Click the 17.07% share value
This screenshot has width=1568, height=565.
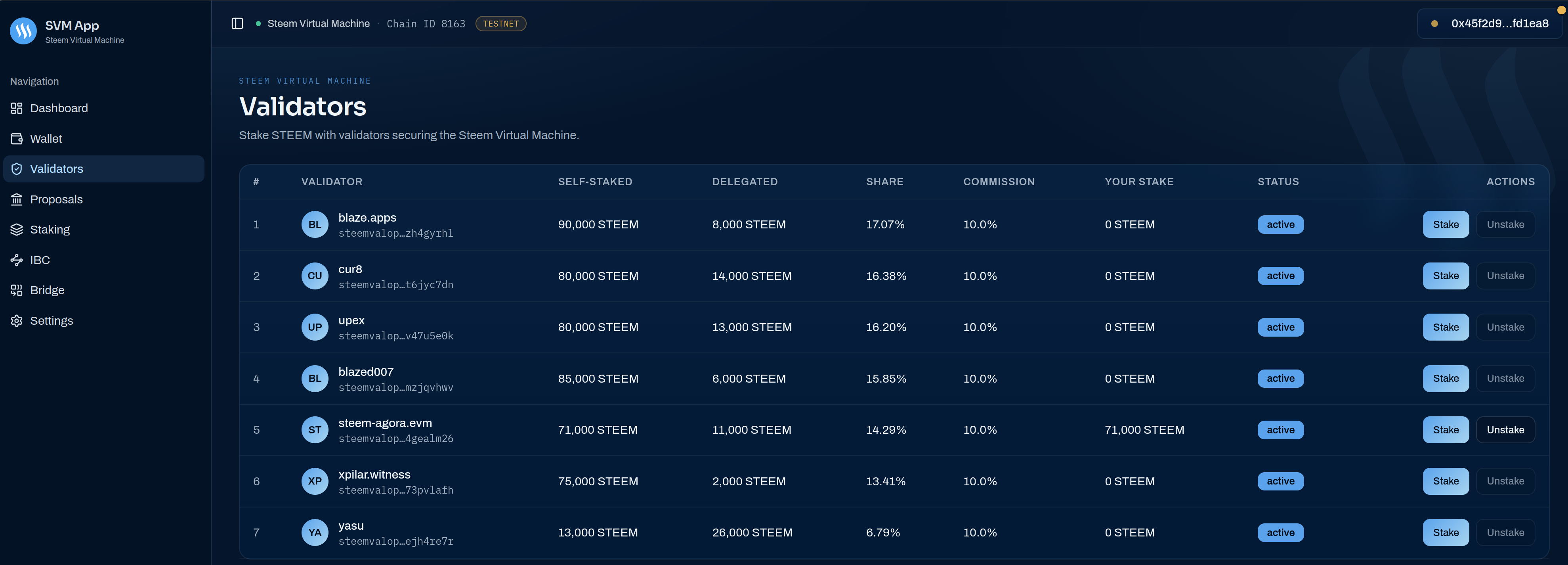pos(885,225)
